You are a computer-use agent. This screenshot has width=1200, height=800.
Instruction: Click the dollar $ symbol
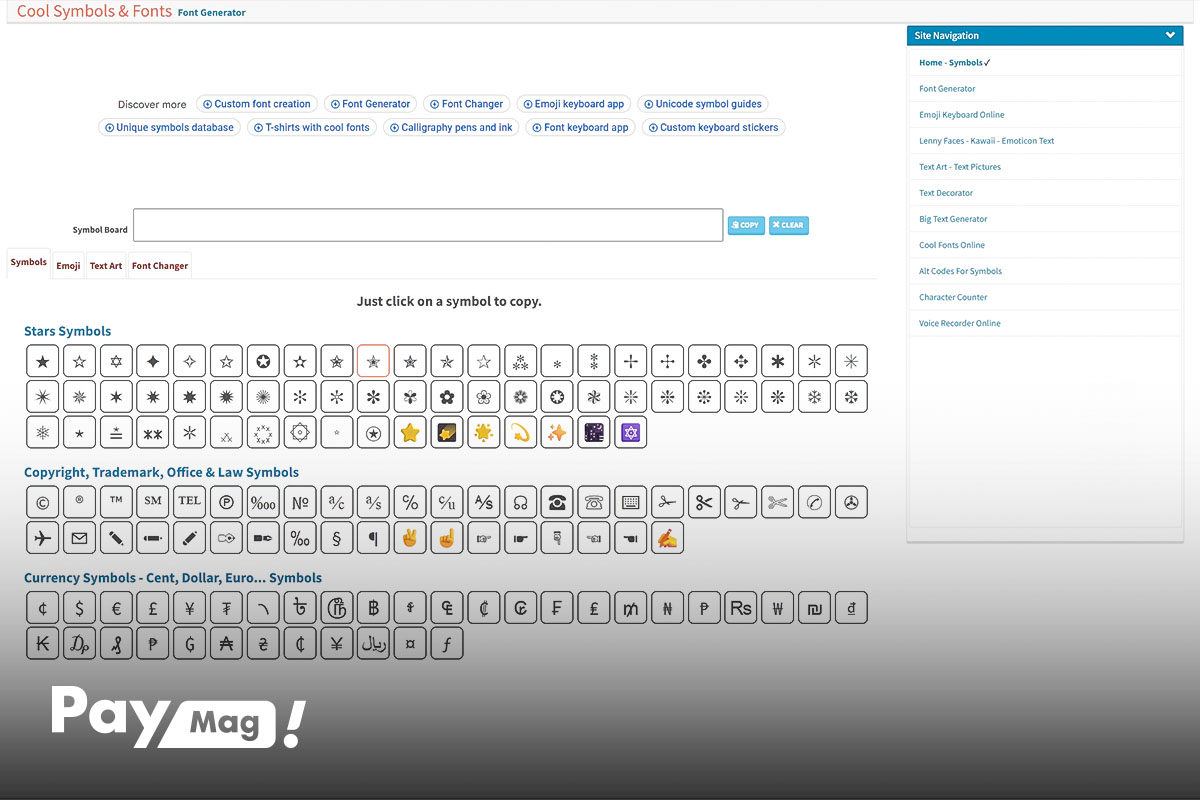pyautogui.click(x=79, y=608)
